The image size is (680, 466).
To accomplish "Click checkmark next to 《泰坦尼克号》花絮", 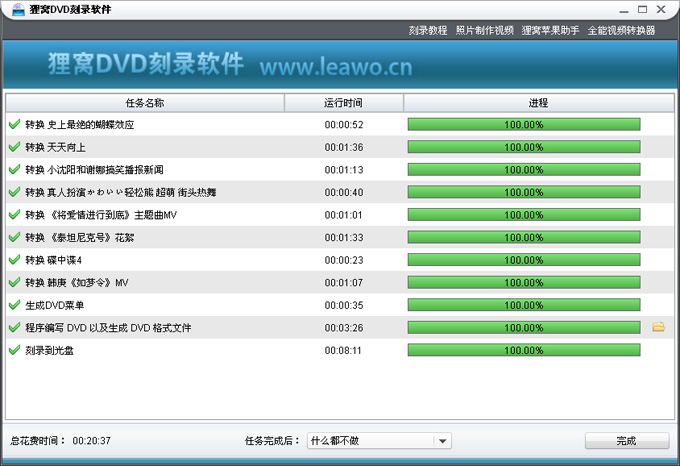I will pos(14,237).
